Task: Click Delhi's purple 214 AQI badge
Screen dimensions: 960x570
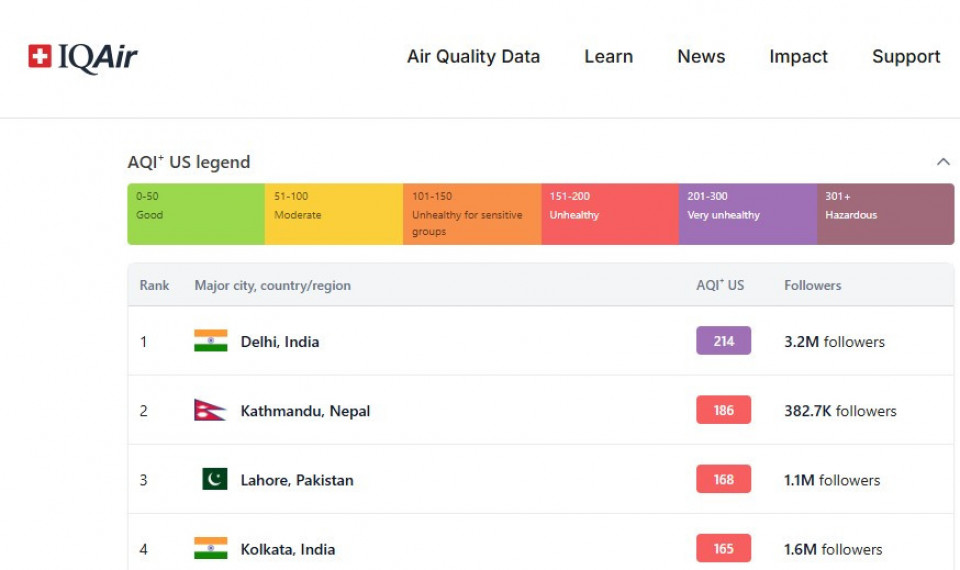Action: [723, 341]
